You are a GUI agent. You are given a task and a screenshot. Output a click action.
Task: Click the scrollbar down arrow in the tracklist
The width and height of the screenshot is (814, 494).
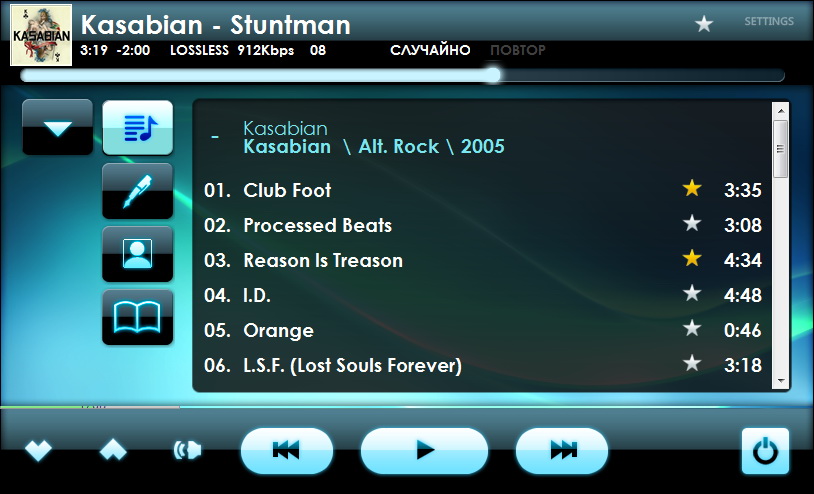(x=780, y=381)
